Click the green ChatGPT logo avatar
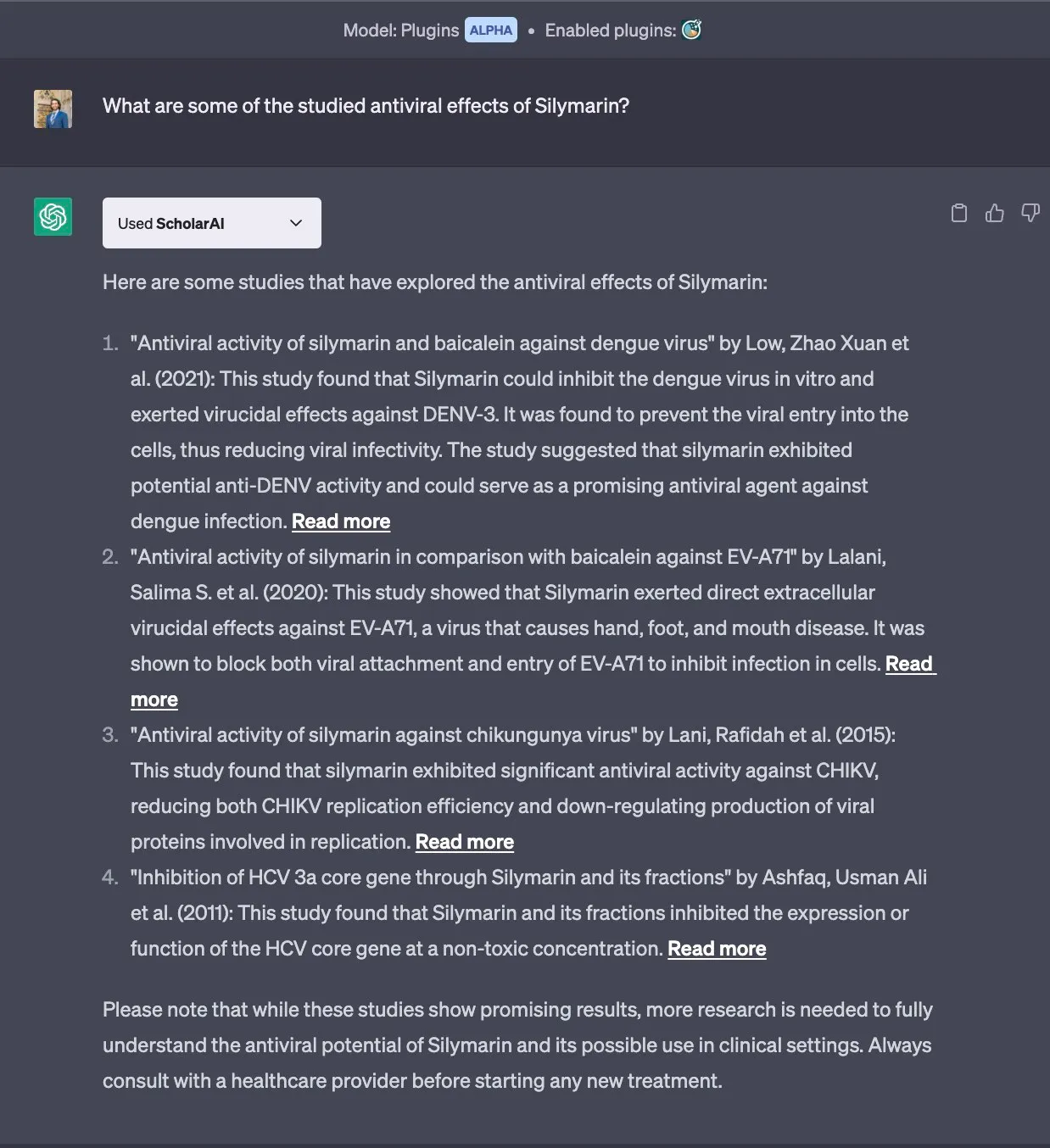Viewport: 1050px width, 1148px height. pos(53,217)
